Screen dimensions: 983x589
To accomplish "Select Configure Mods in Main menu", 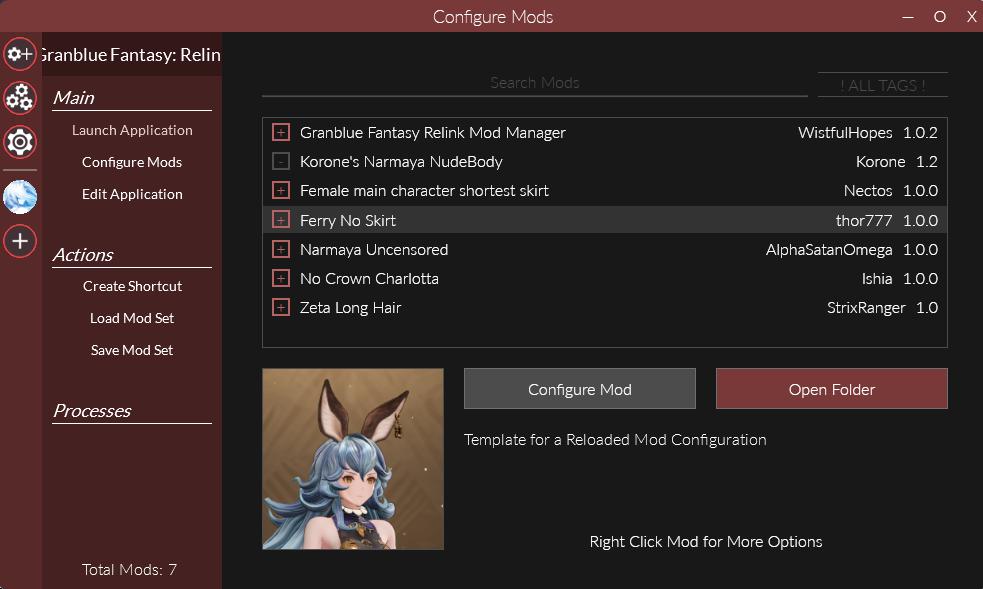I will click(132, 162).
